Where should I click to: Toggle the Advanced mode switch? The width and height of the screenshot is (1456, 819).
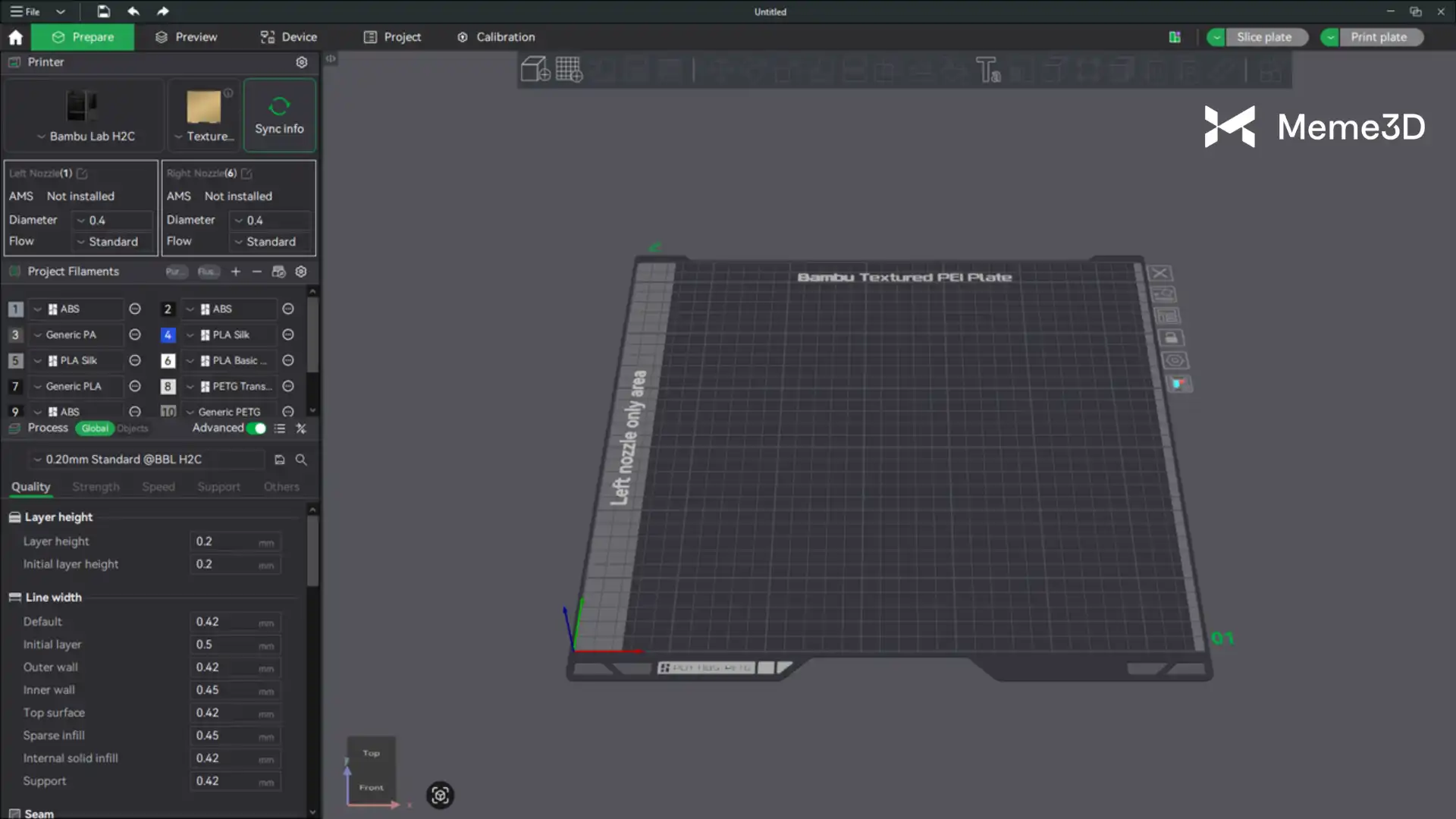point(257,428)
